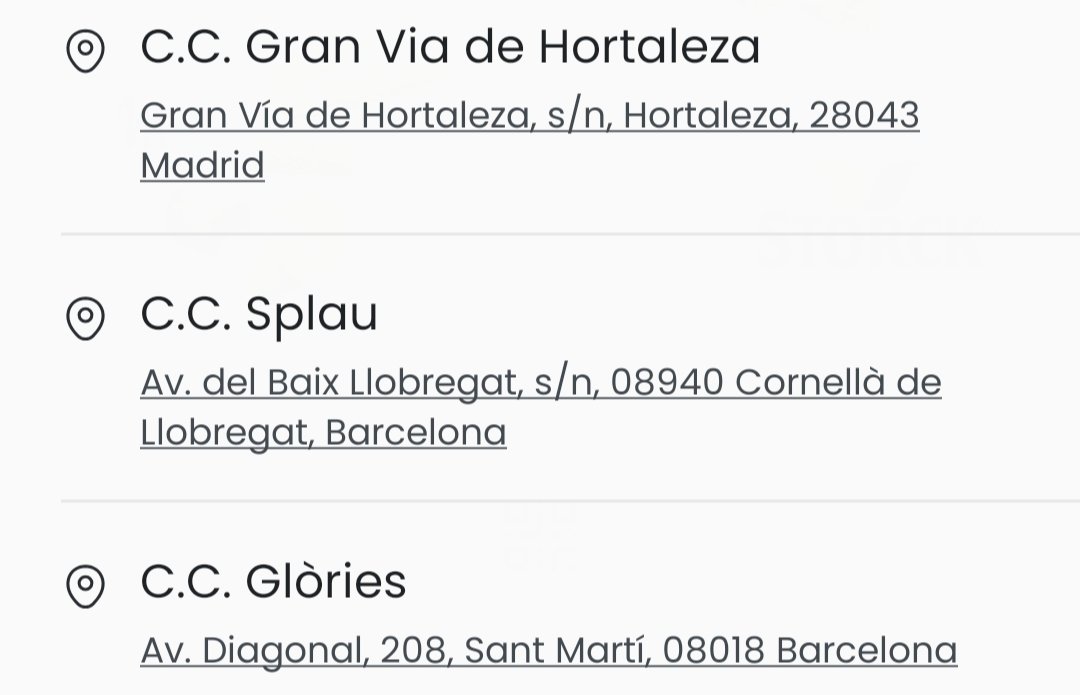The height and width of the screenshot is (695, 1080).
Task: Click the underlined word Madrid
Action: (202, 165)
